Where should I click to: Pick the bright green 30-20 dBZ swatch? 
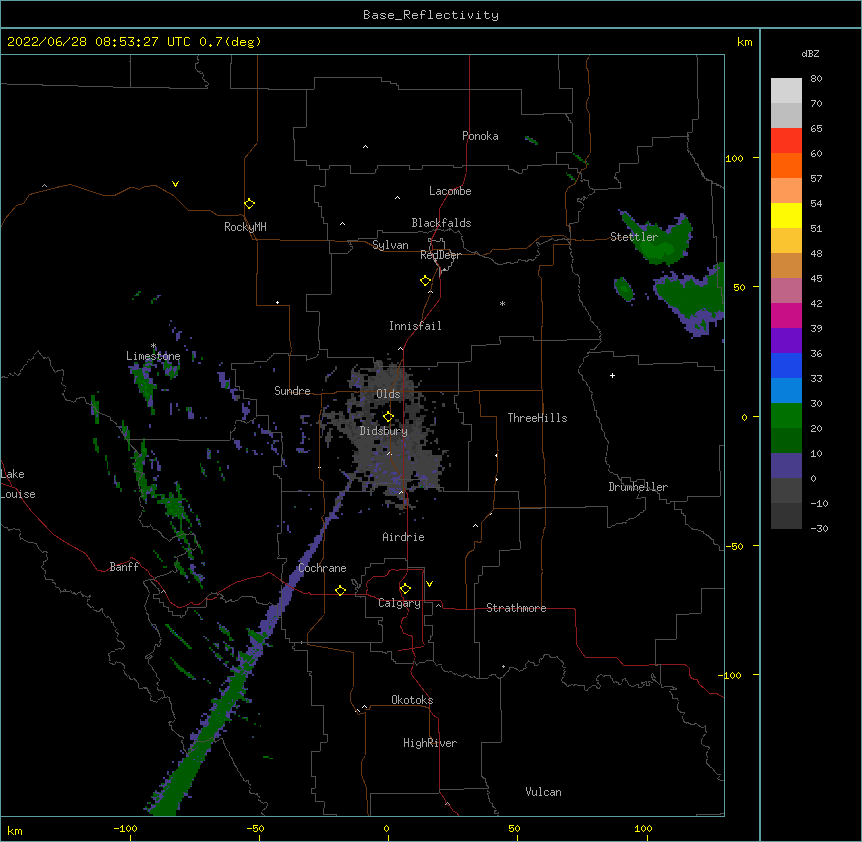(786, 416)
